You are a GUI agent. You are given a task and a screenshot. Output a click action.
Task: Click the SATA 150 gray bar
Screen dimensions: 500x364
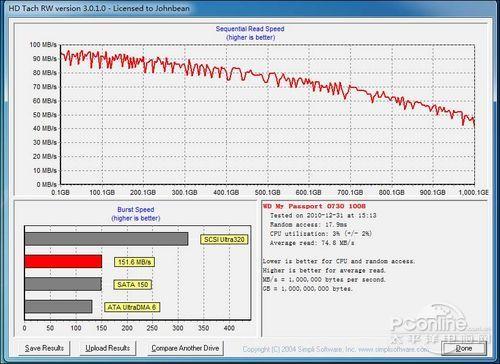click(x=63, y=284)
